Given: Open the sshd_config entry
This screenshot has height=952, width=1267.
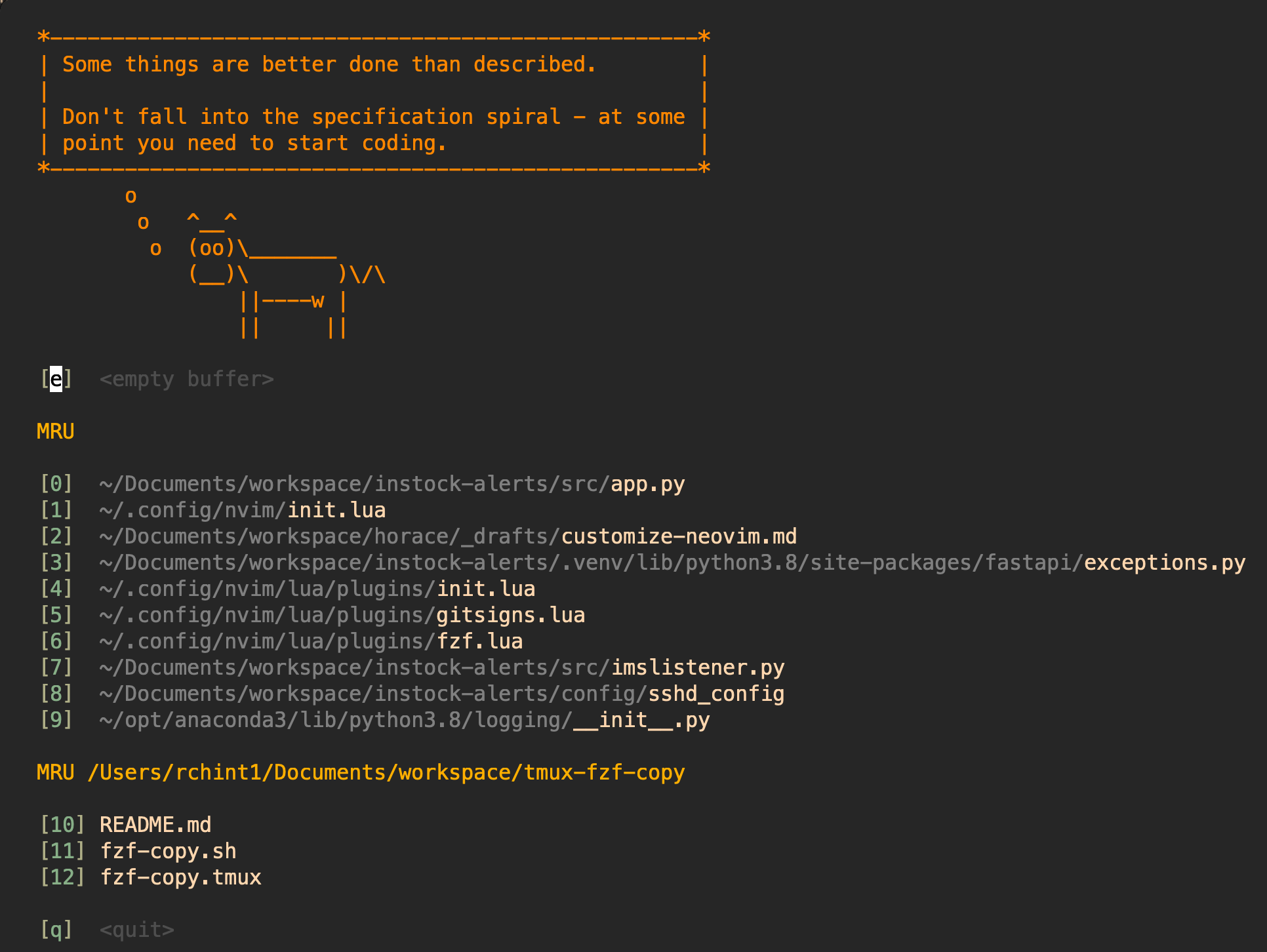Looking at the screenshot, I should pyautogui.click(x=412, y=694).
